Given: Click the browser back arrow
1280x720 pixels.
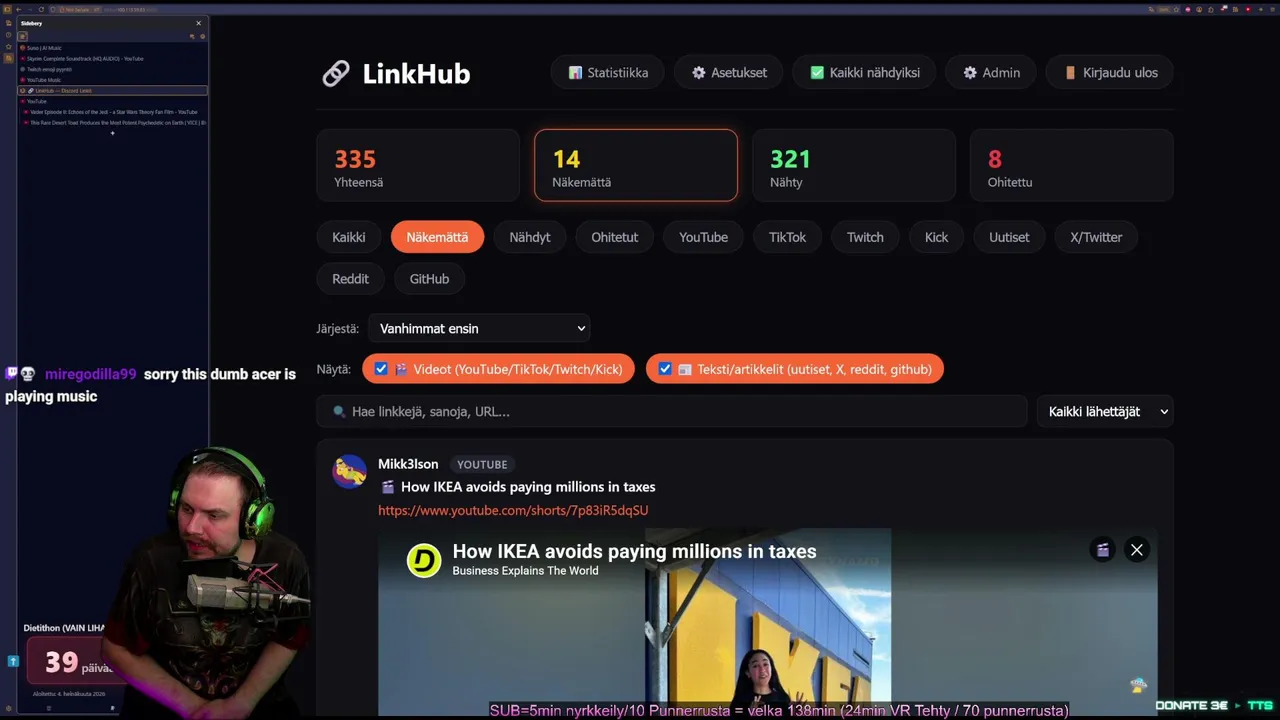Looking at the screenshot, I should [x=18, y=9].
